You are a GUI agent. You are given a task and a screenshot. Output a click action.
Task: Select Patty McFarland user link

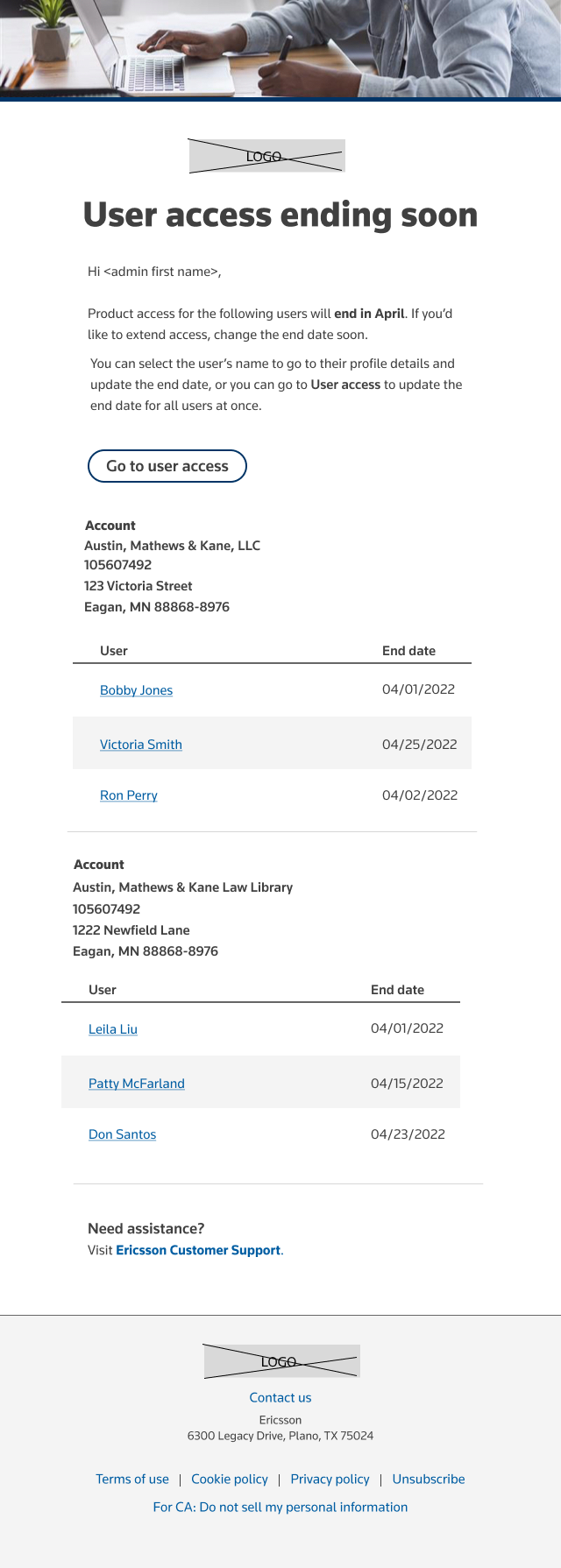pos(137,1084)
